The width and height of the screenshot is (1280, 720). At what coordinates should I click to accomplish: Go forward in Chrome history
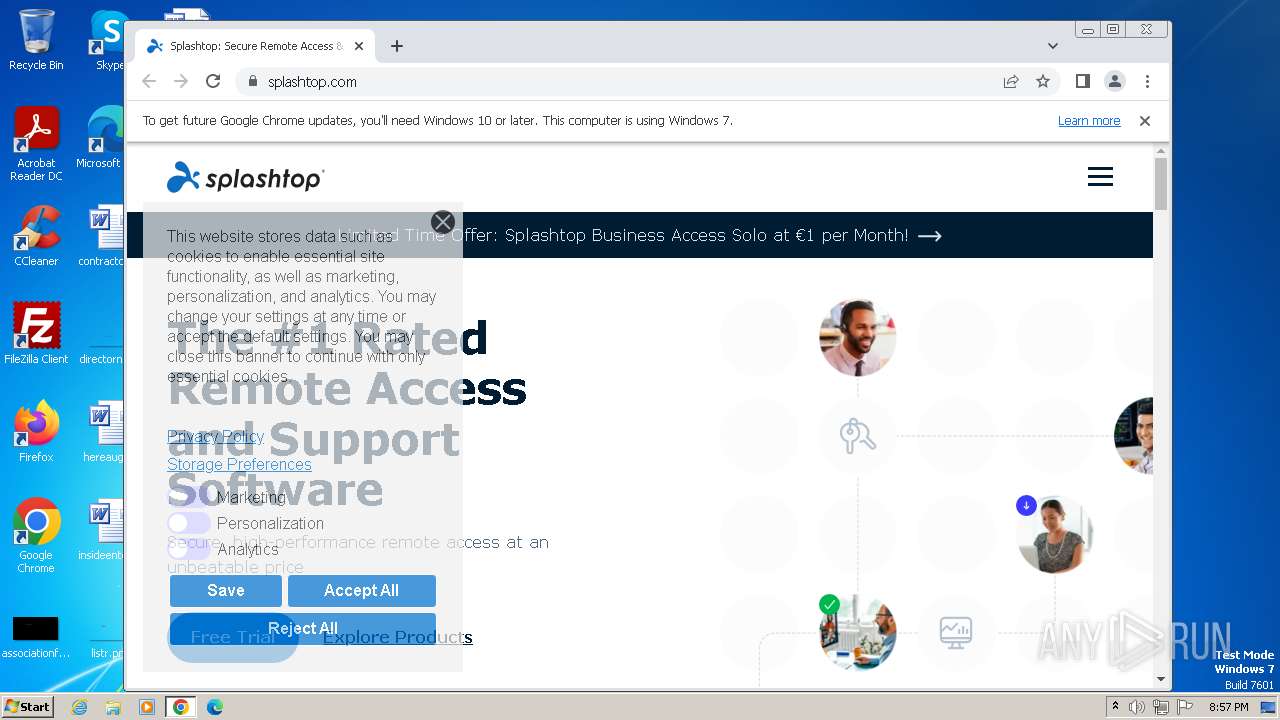(x=181, y=81)
